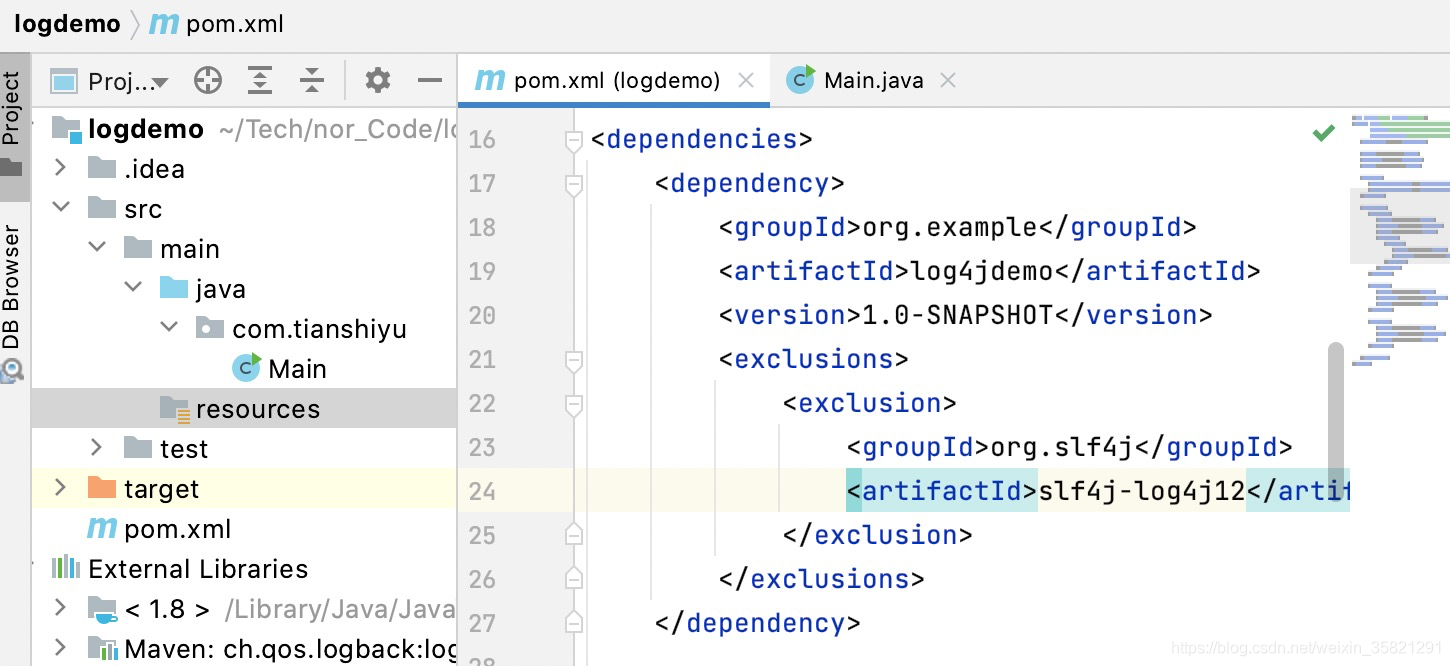
Task: Click the log4jdemo artifactId text
Action: coord(982,271)
